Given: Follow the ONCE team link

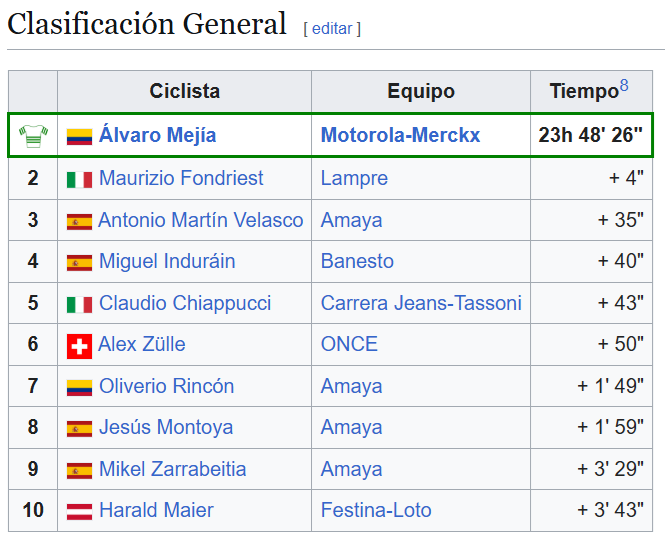Looking at the screenshot, I should tap(349, 344).
